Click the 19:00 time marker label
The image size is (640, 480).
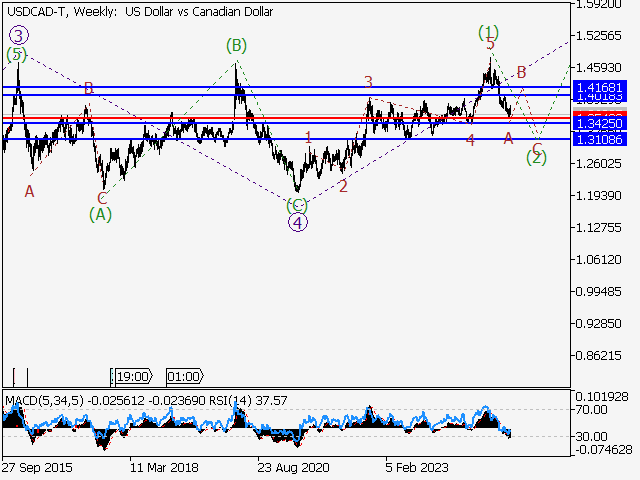tap(132, 377)
